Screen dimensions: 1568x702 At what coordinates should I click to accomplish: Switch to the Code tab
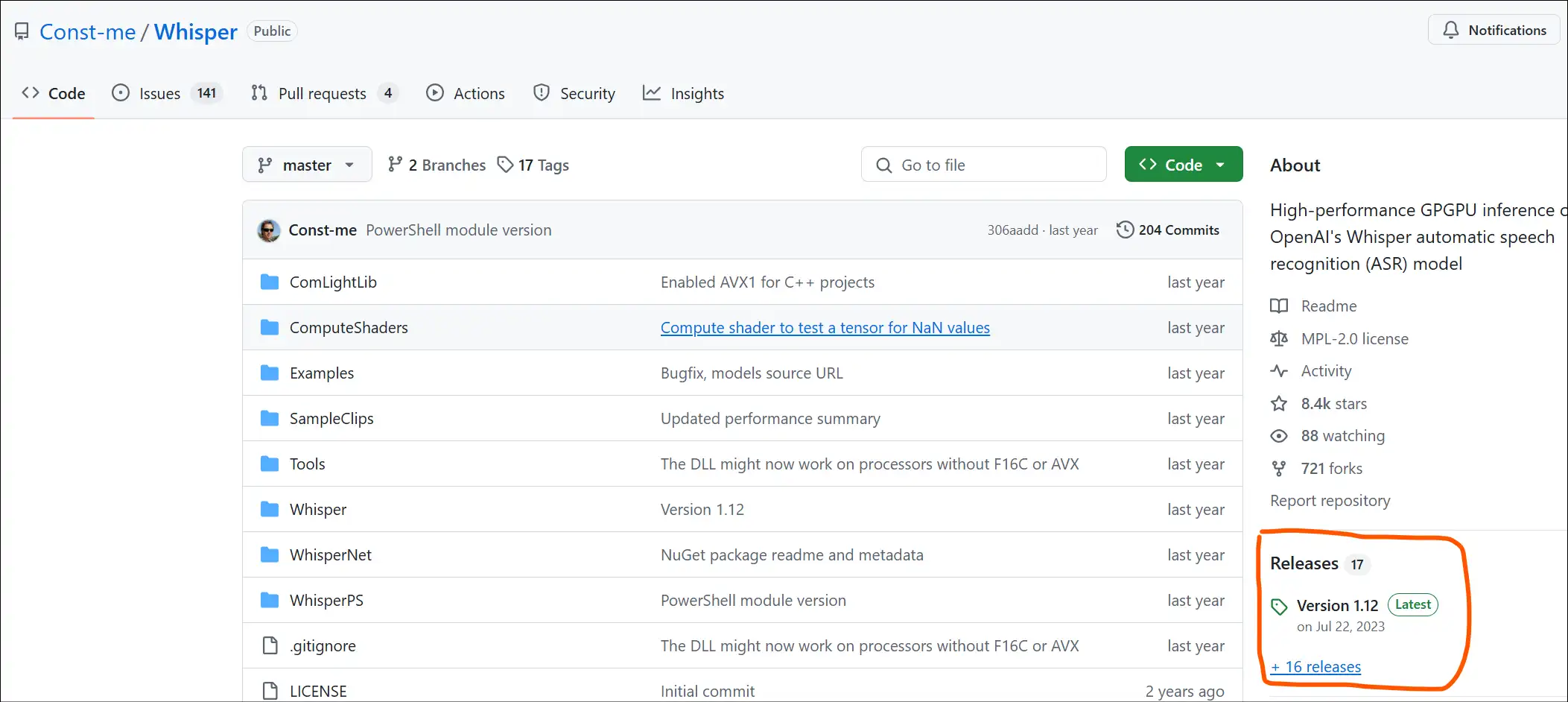pyautogui.click(x=54, y=93)
